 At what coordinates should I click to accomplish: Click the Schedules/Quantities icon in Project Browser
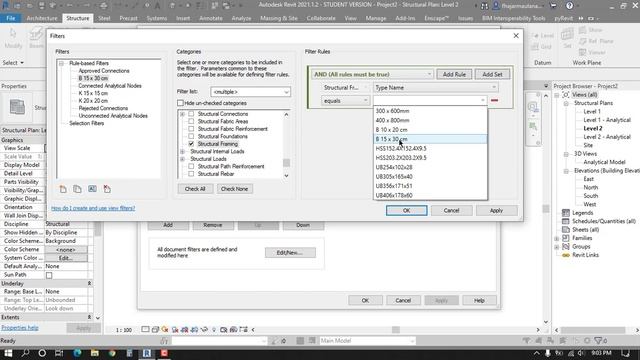click(x=566, y=221)
